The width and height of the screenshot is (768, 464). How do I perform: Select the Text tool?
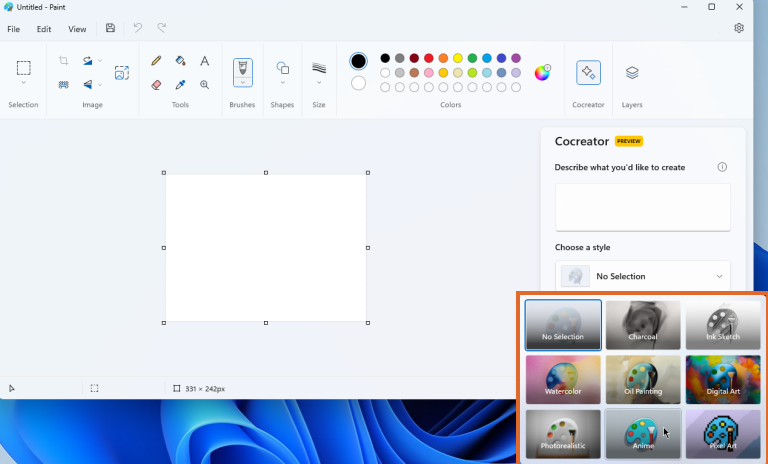(x=205, y=60)
